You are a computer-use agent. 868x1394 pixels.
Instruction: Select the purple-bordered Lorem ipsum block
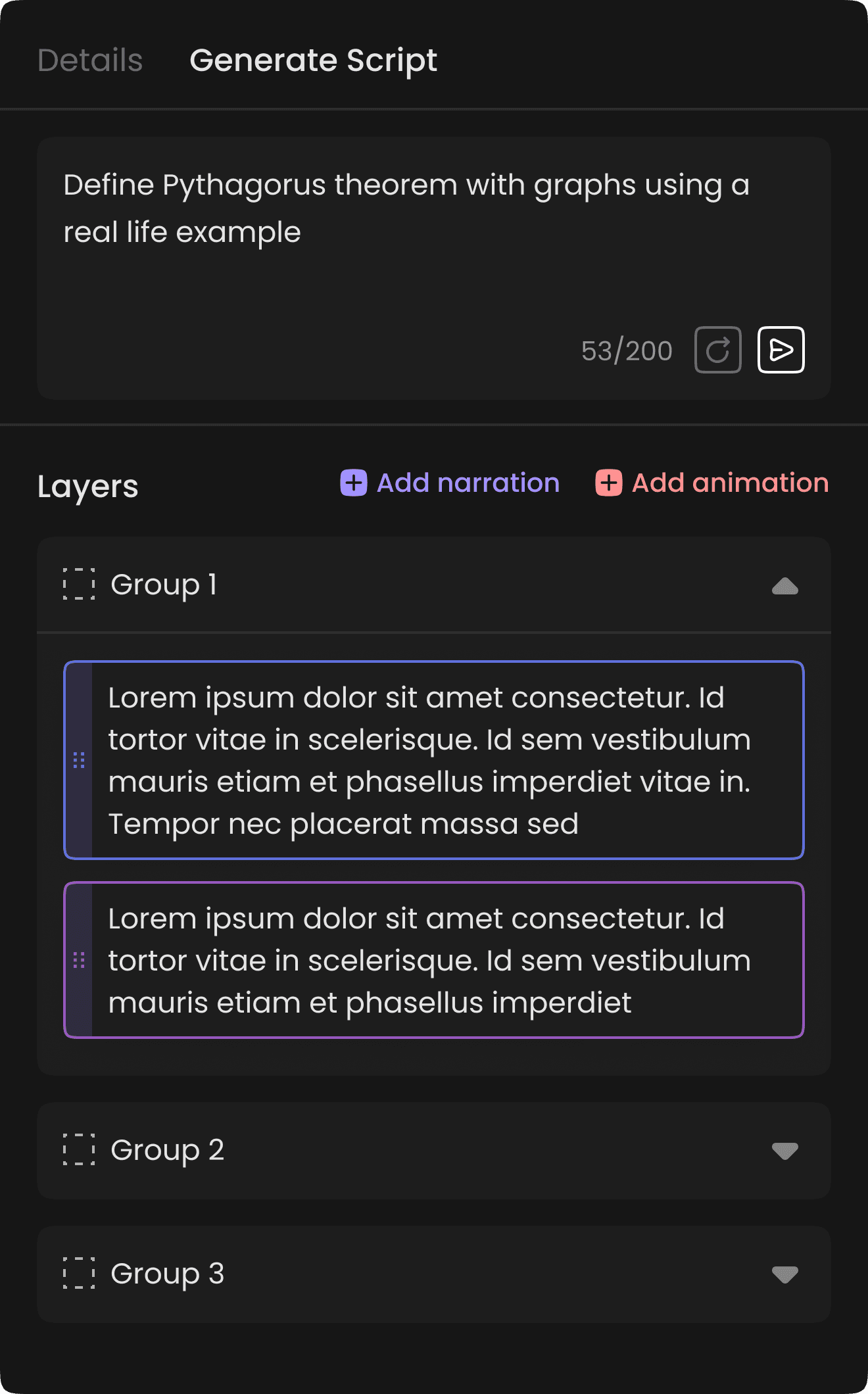(434, 960)
